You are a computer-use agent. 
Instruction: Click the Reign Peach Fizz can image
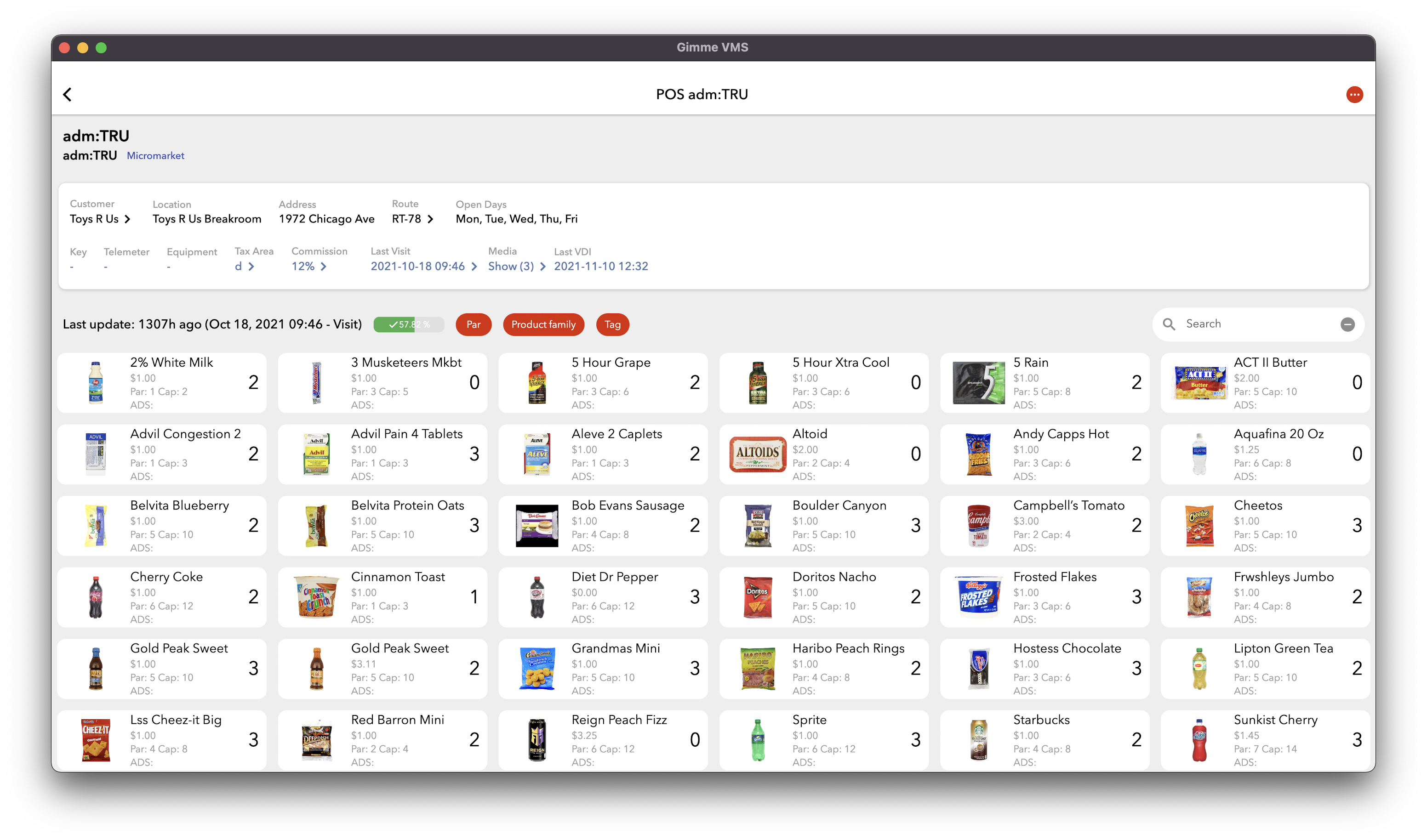(537, 740)
